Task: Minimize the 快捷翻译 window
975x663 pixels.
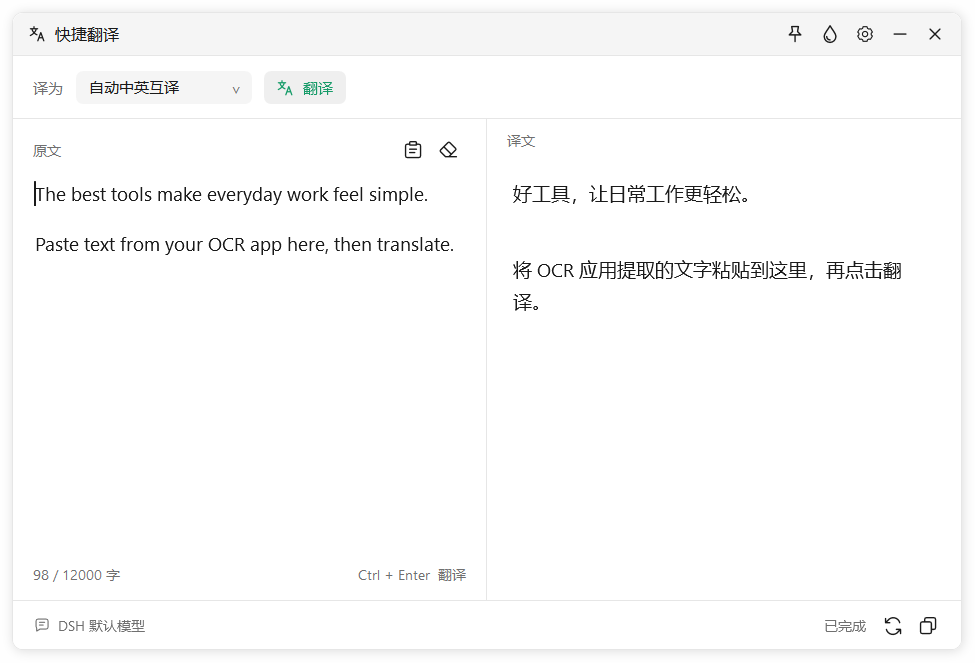Action: pos(900,34)
